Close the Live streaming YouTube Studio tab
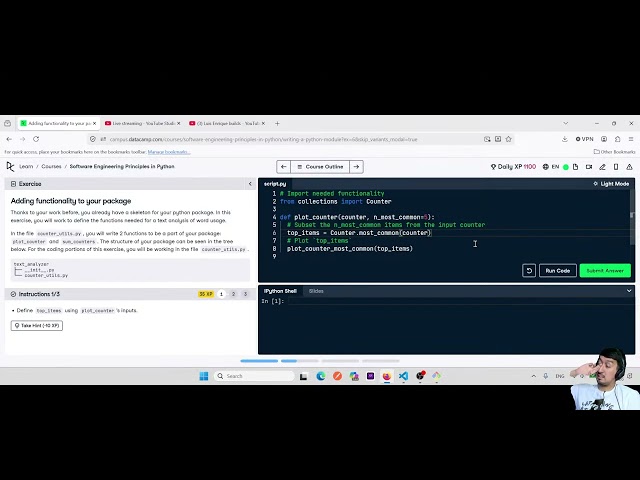This screenshot has height=480, width=640. click(x=178, y=123)
